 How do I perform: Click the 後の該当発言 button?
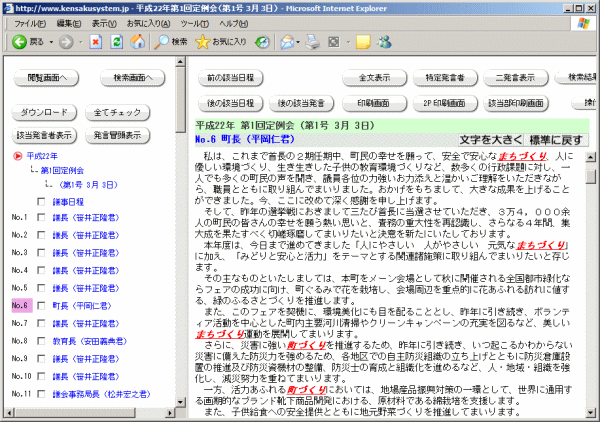[x=301, y=103]
